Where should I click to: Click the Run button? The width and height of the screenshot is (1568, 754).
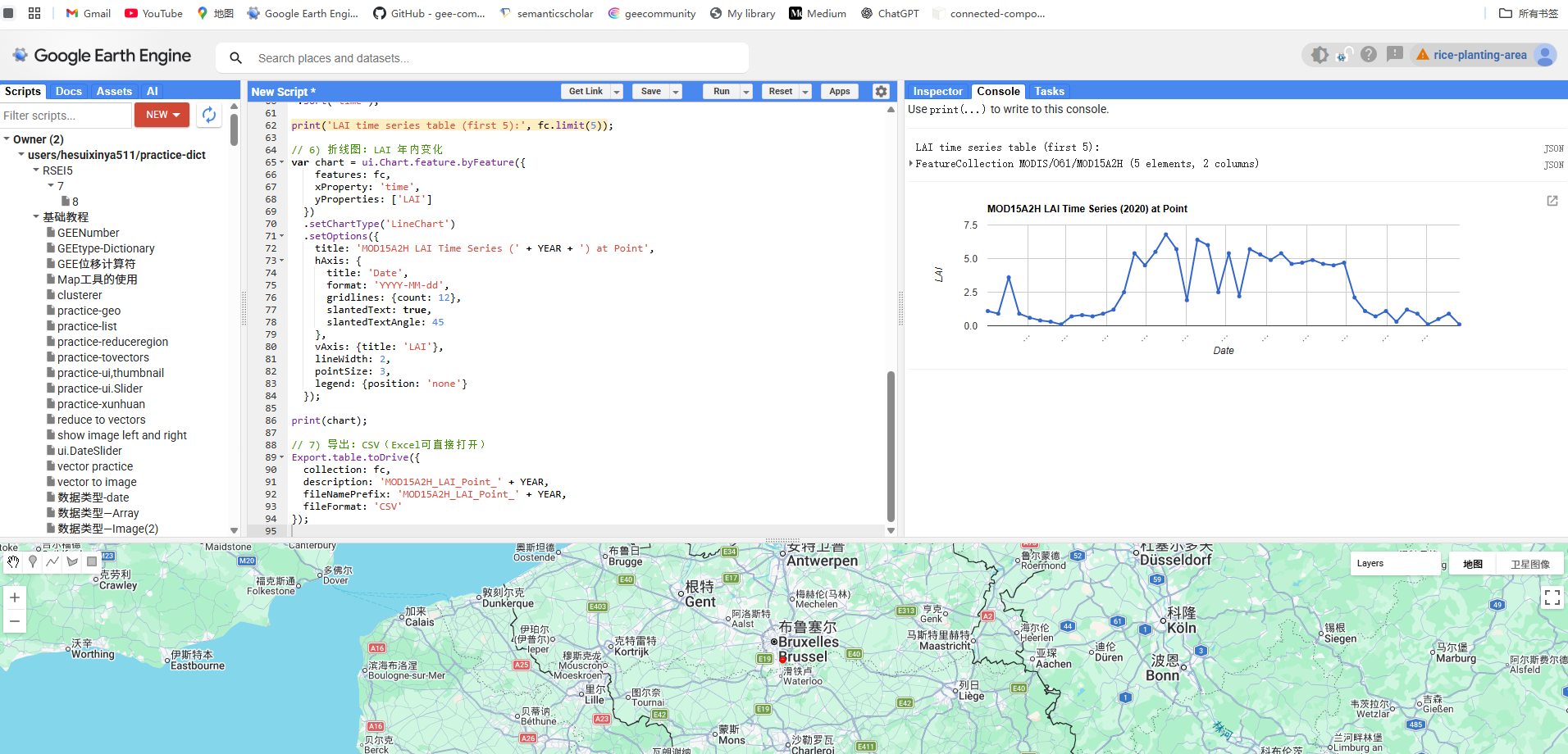(x=721, y=92)
